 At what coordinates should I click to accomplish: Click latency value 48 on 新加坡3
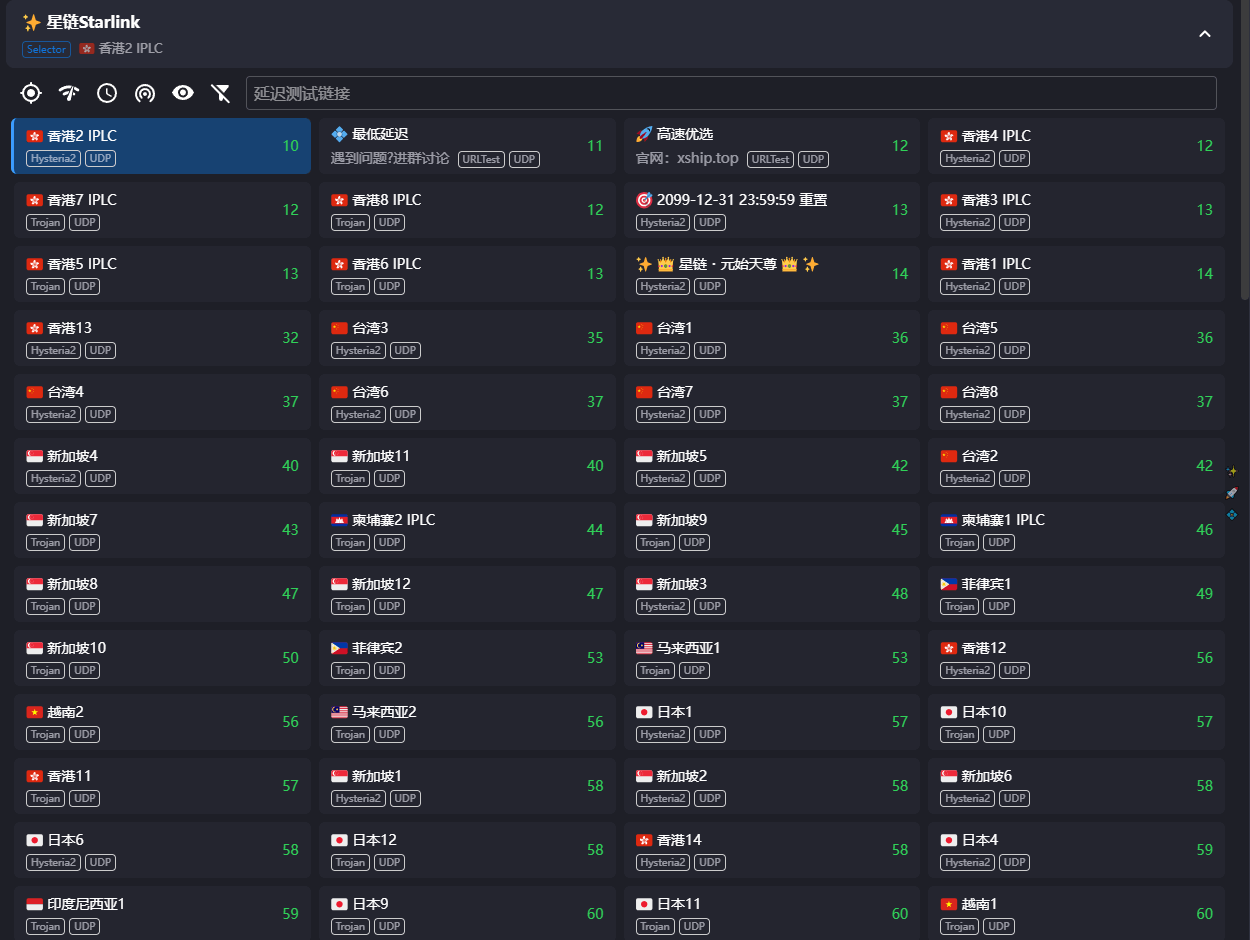900,594
